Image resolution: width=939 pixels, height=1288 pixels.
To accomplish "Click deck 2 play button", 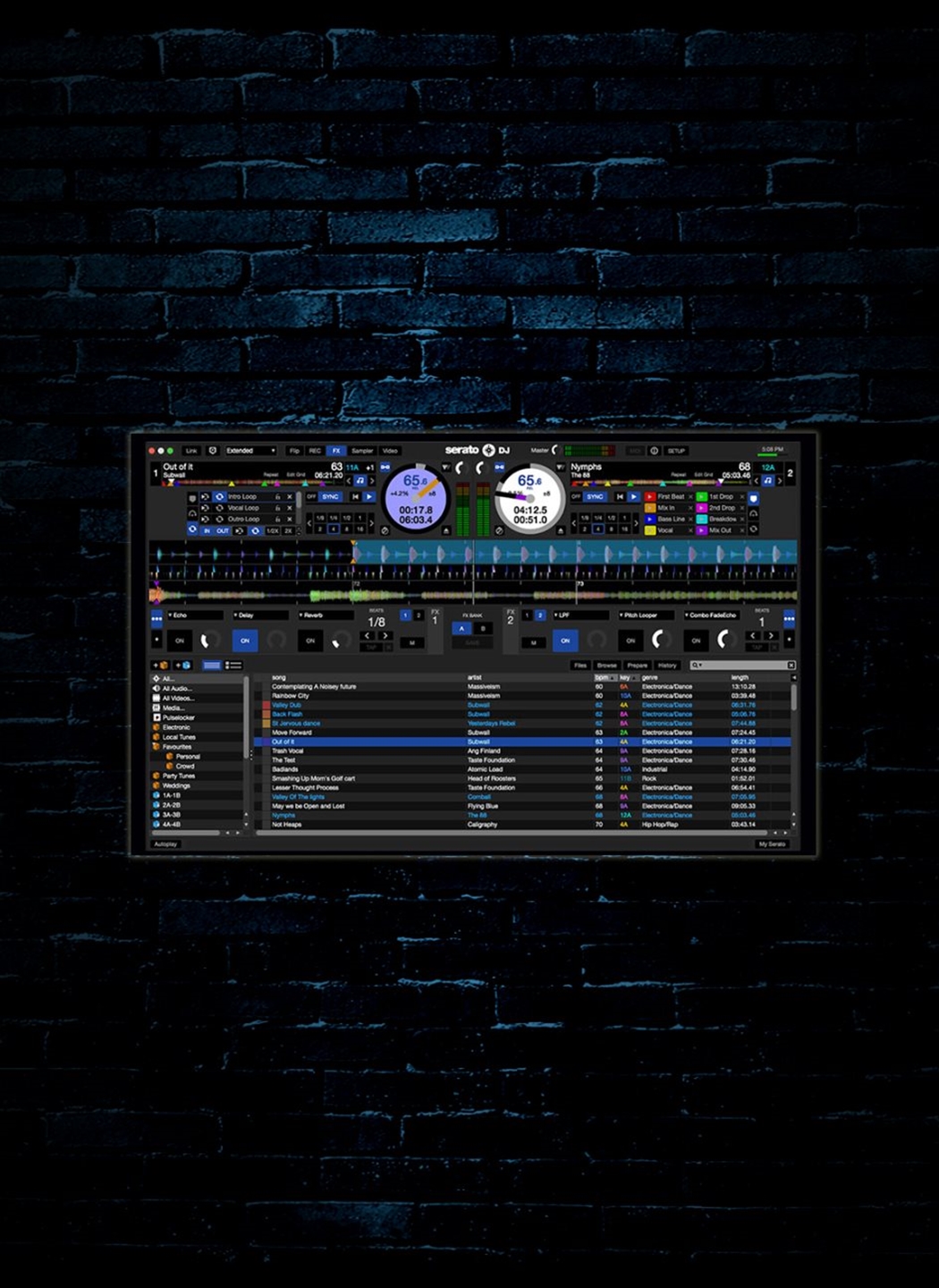I will tap(634, 496).
